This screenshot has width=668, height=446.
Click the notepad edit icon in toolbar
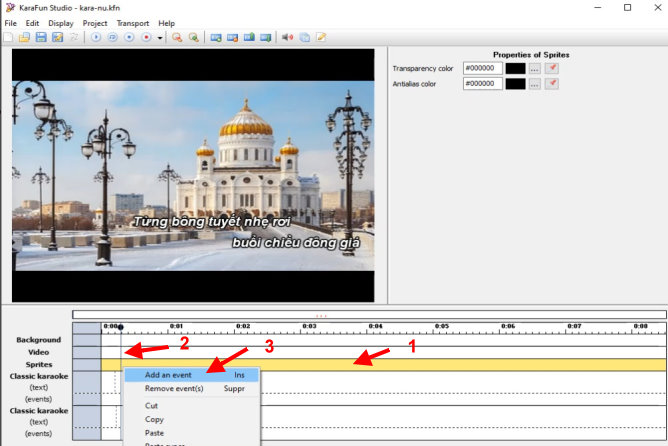pos(321,37)
